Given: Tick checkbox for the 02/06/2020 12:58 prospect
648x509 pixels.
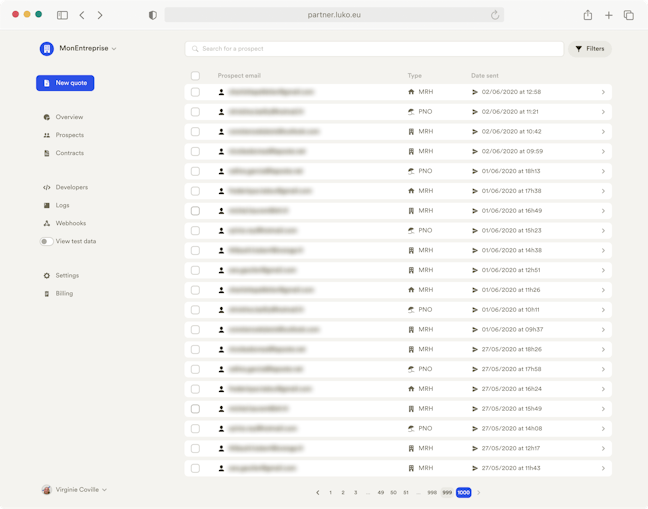Looking at the screenshot, I should pyautogui.click(x=195, y=92).
